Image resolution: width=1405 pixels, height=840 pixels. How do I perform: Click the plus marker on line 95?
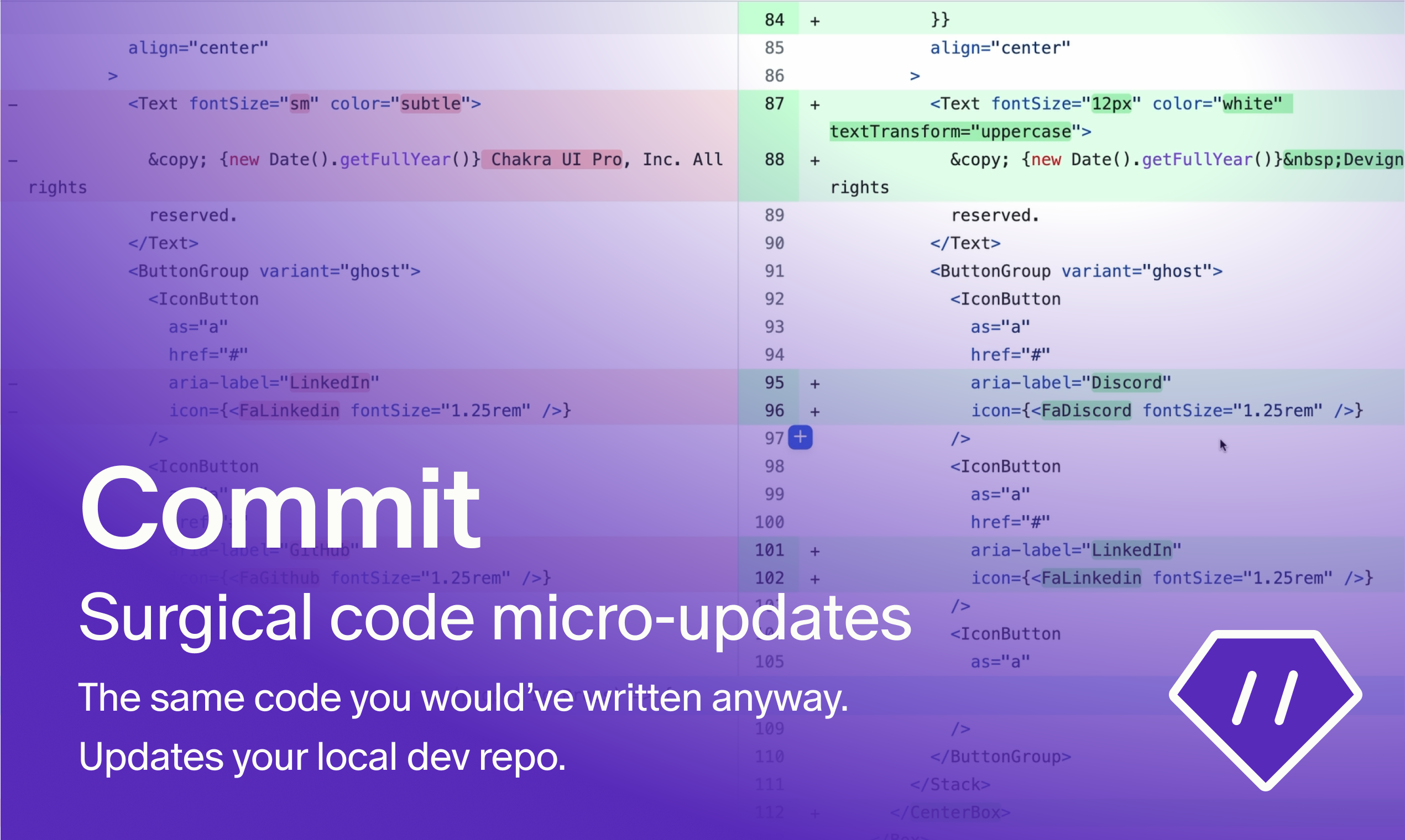click(814, 384)
